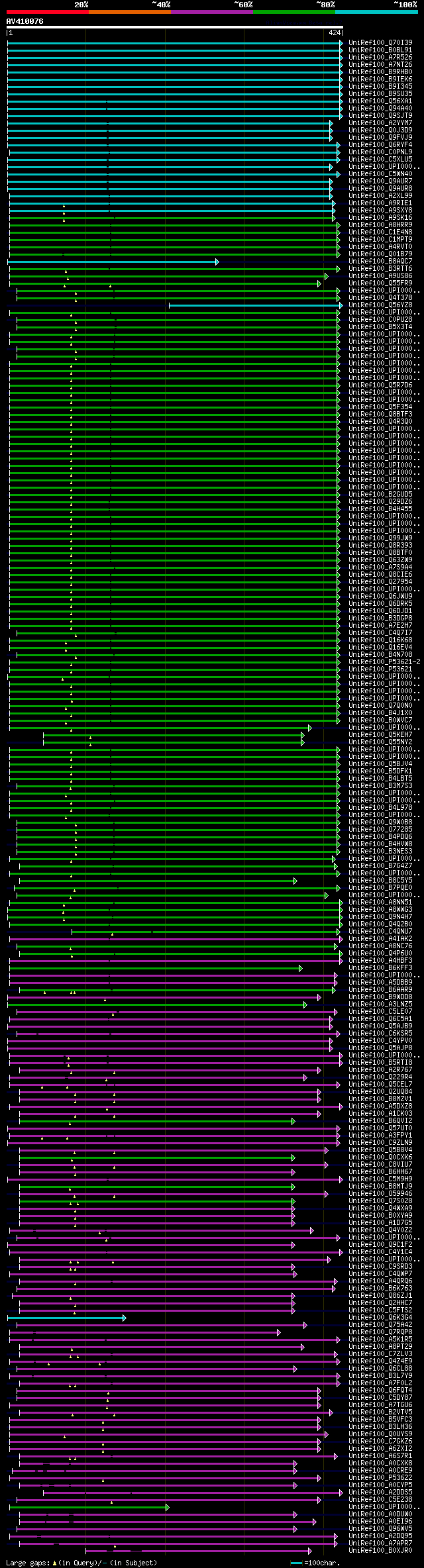The image size is (424, 1568).
Task: Click the red 20% identity legend bar
Action: point(47,12)
